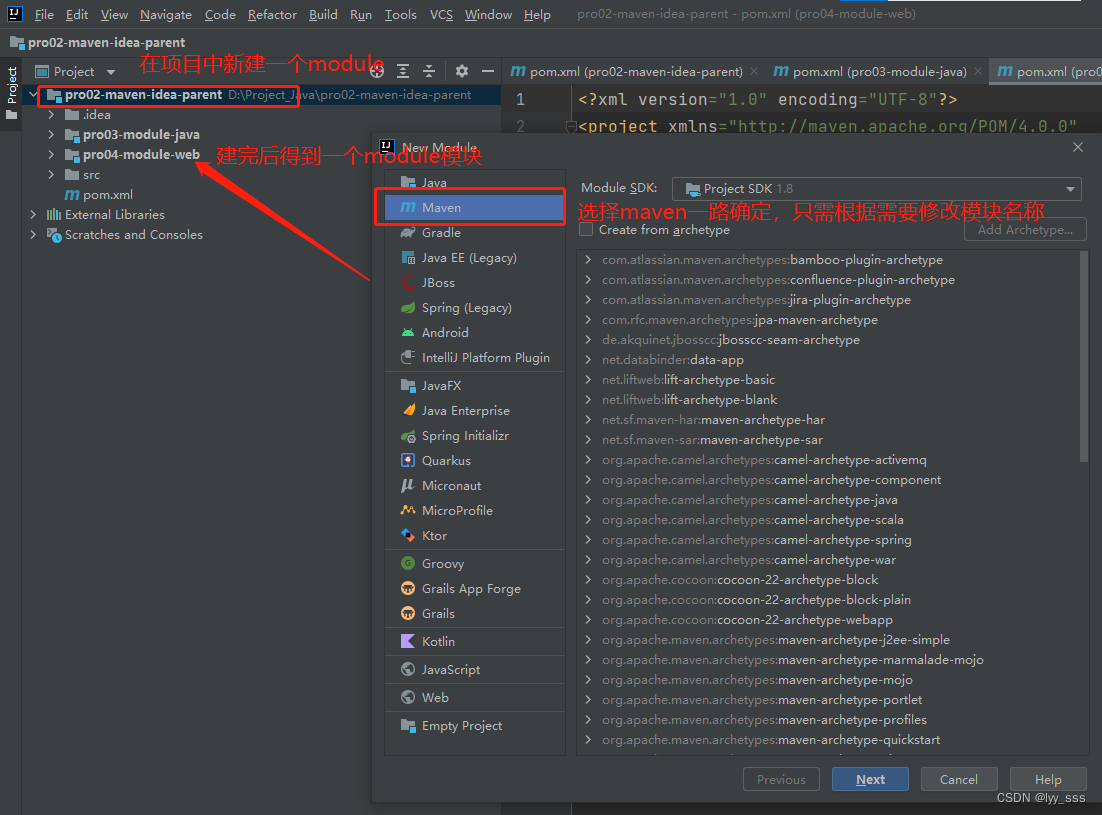Pick Groovy module type
Viewport: 1102px width, 815px height.
pyautogui.click(x=475, y=563)
